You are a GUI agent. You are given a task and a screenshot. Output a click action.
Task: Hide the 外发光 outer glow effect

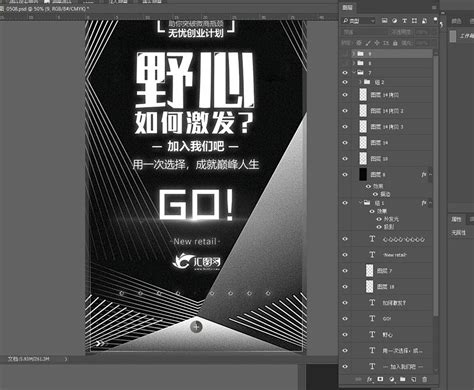click(x=379, y=219)
